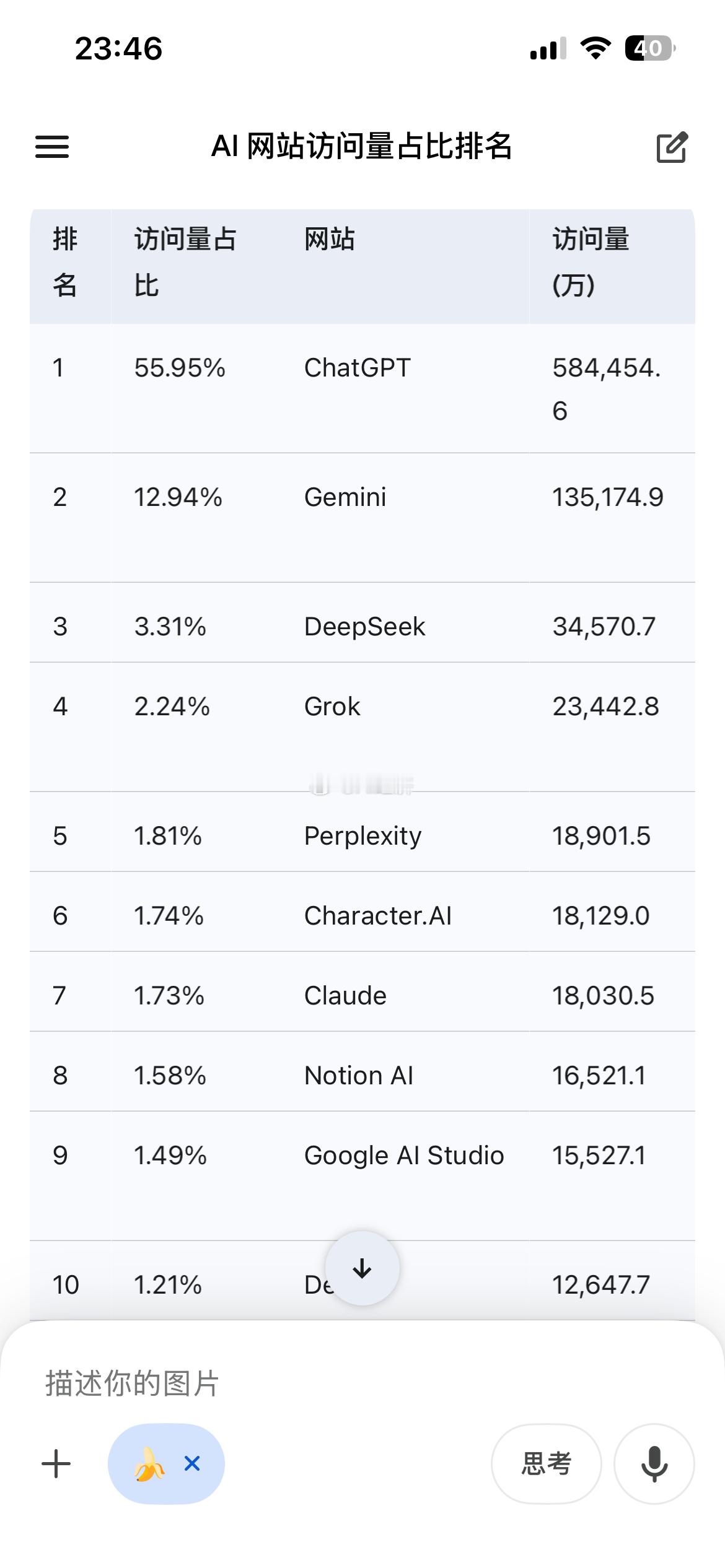Tap the 描述你的图片 prompt input field
The image size is (725, 1568).
(248, 1384)
